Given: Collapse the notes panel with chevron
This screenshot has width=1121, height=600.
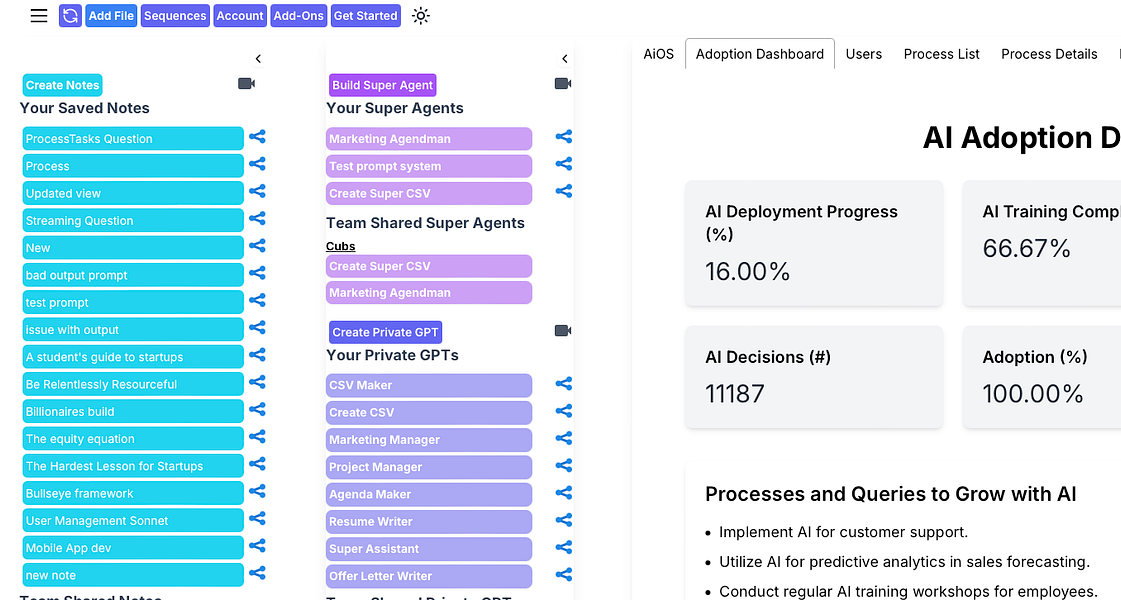Looking at the screenshot, I should [x=258, y=59].
